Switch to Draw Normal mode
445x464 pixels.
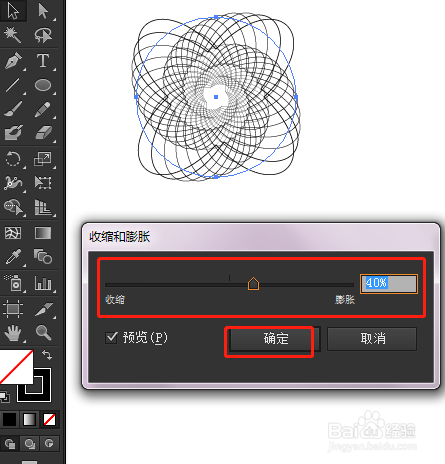pyautogui.click(x=10, y=443)
